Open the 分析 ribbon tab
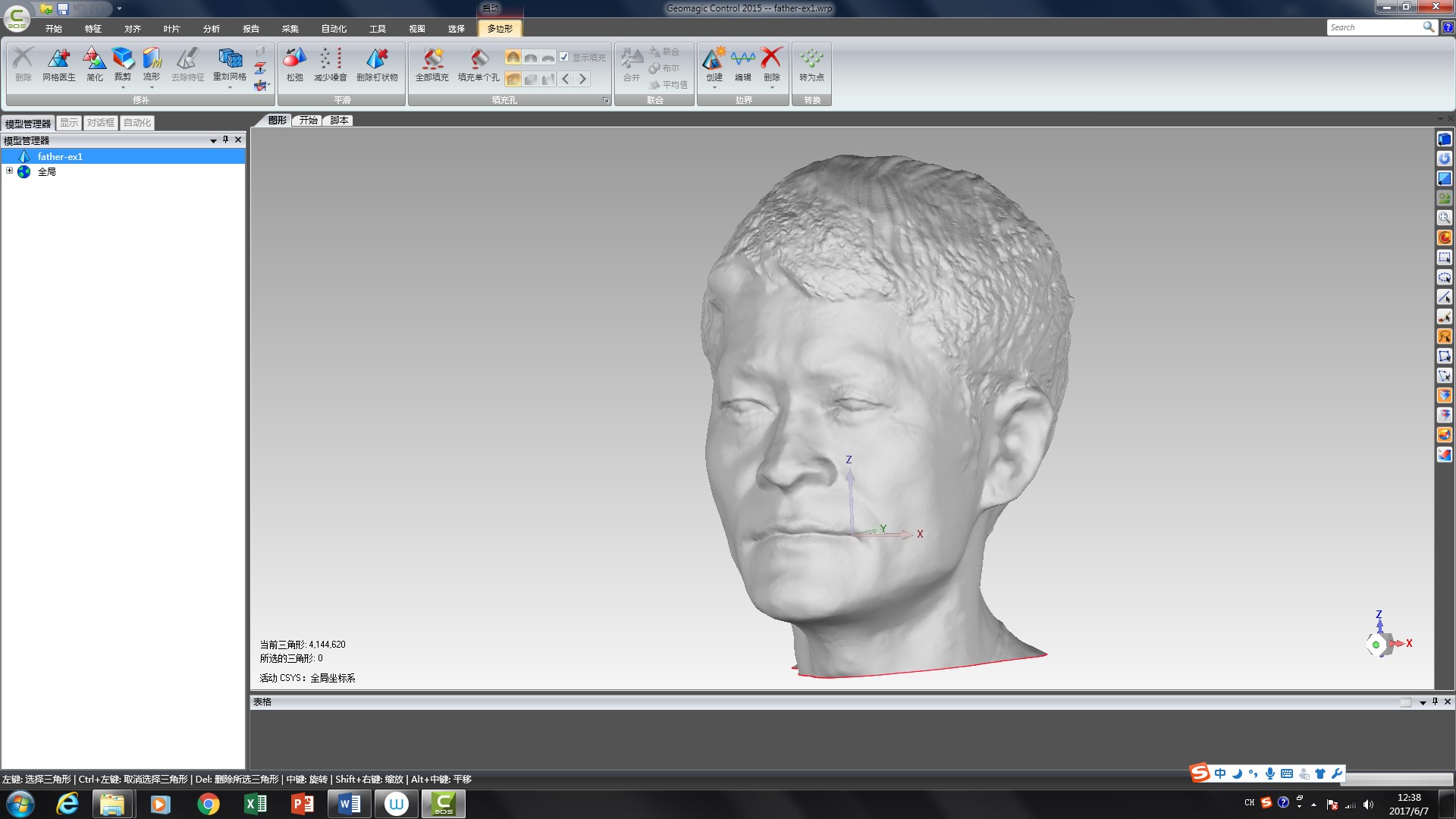Image resolution: width=1456 pixels, height=819 pixels. pyautogui.click(x=212, y=29)
